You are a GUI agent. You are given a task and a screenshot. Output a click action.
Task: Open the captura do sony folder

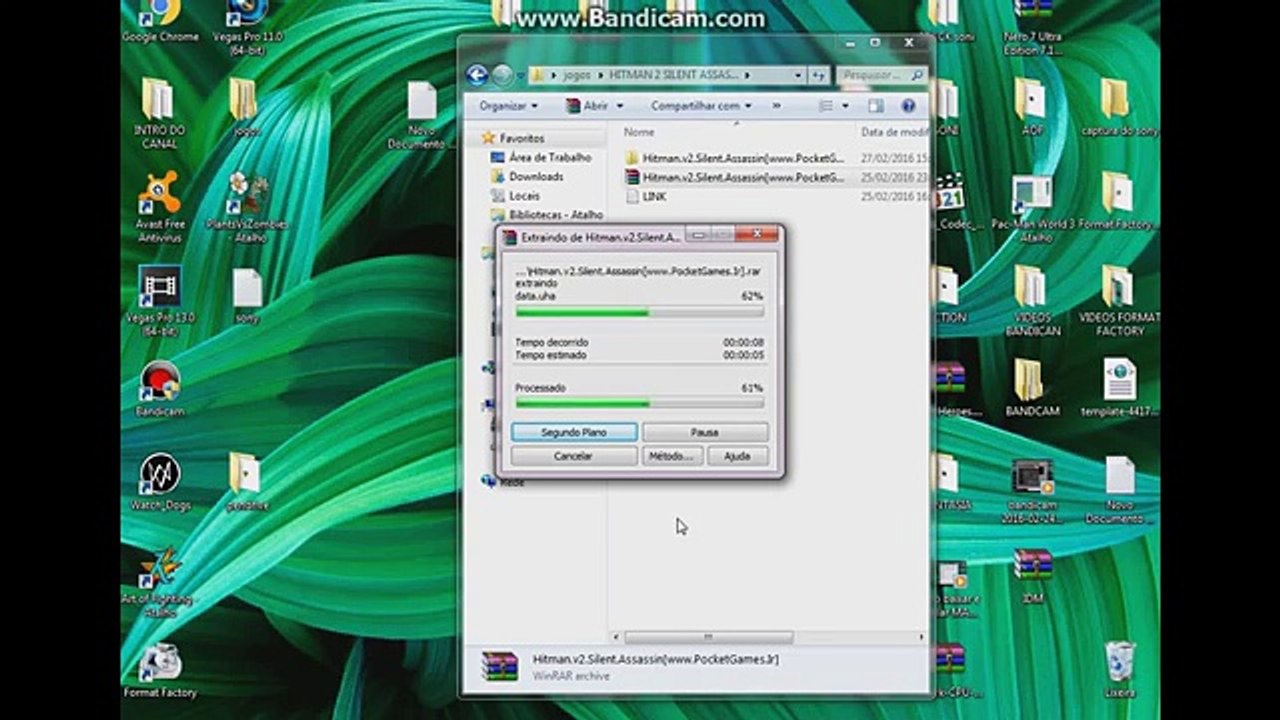pos(1119,107)
